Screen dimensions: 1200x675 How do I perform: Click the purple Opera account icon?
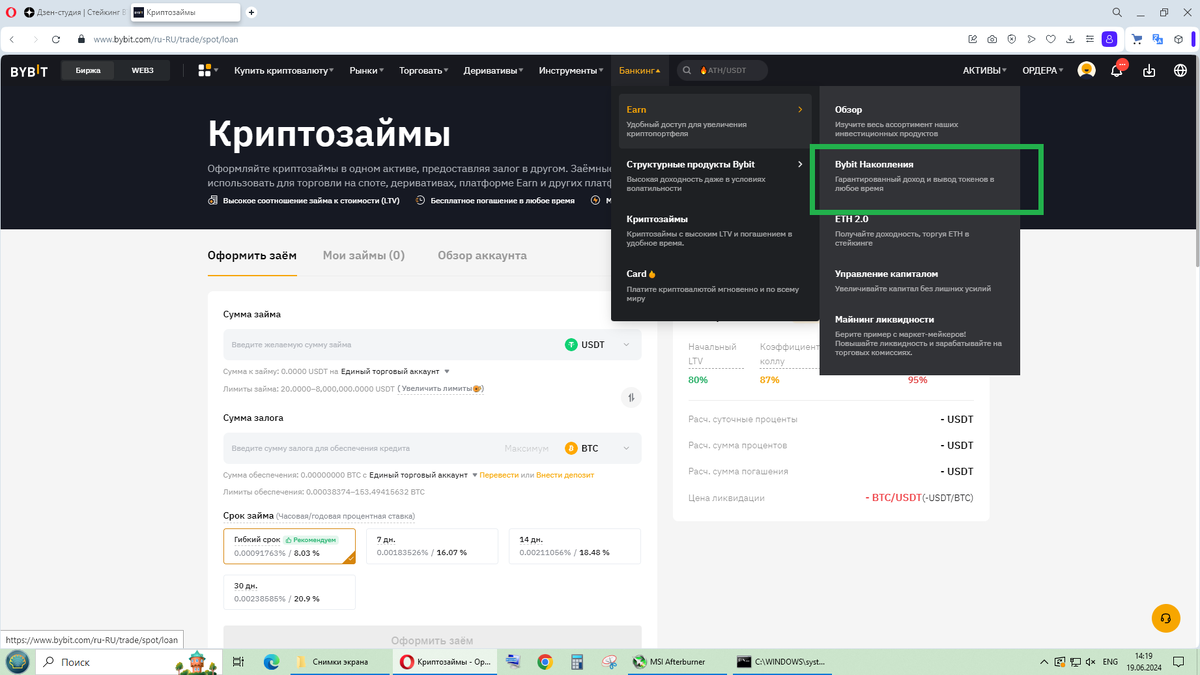coord(1109,39)
